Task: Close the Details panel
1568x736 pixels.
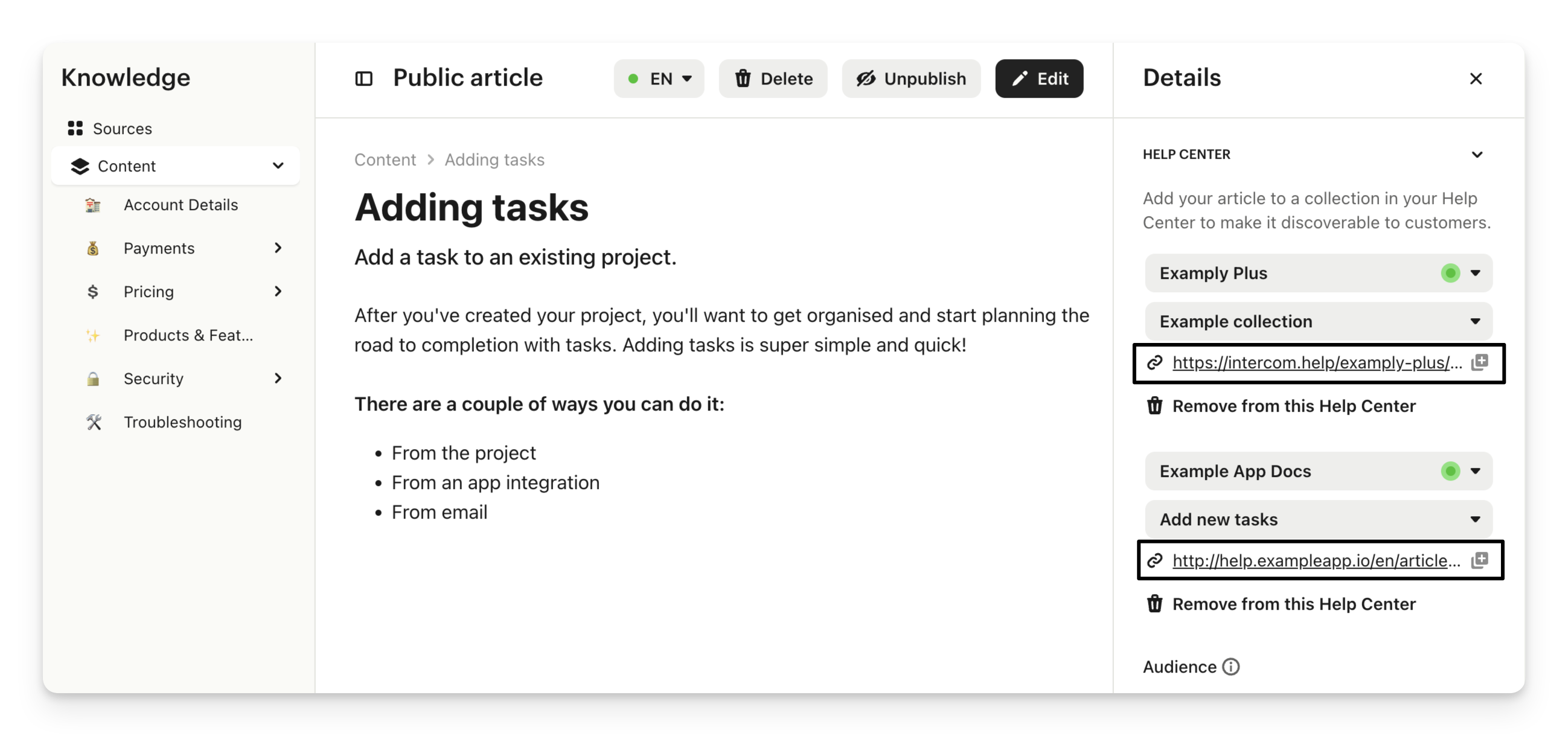Action: point(1476,78)
